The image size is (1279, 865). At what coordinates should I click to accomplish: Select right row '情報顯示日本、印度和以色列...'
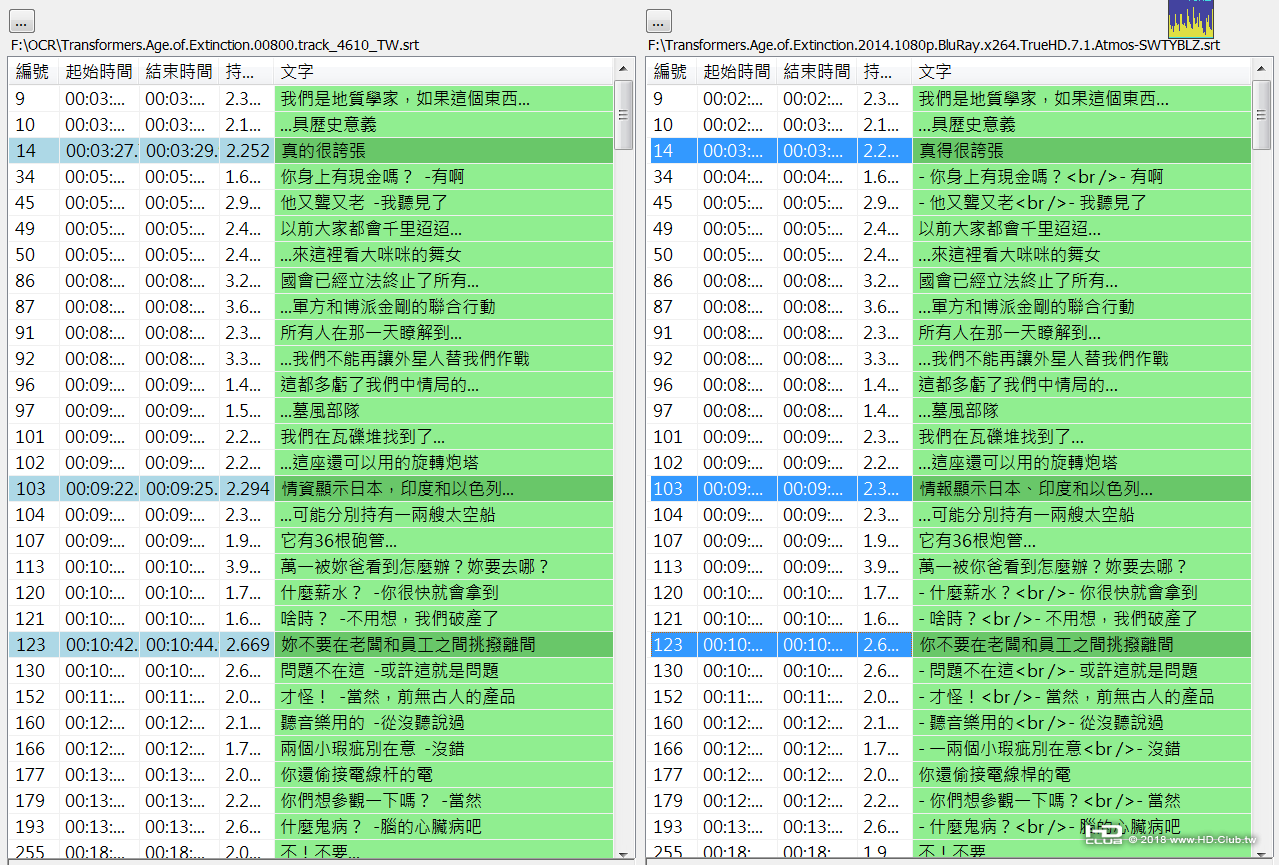949,488
